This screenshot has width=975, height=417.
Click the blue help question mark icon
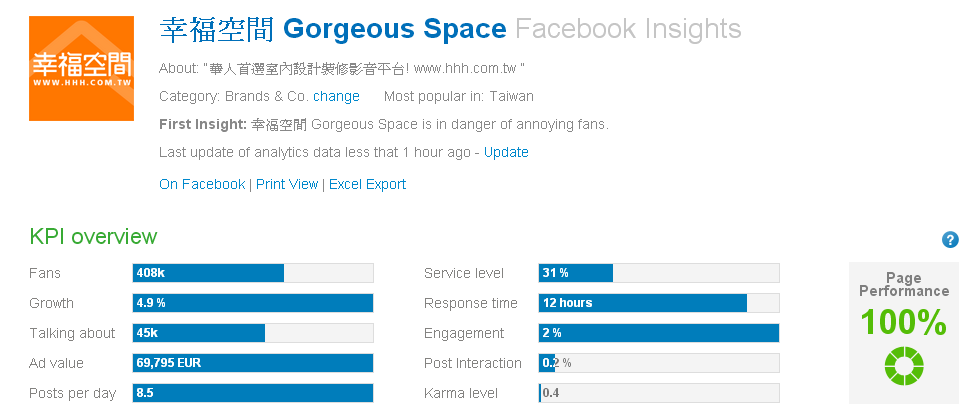[x=950, y=240]
